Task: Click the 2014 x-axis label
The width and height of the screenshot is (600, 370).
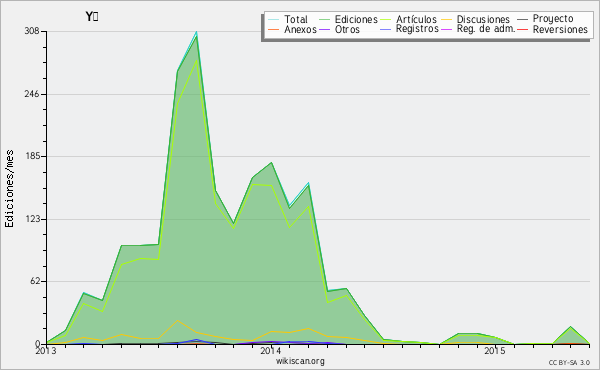Action: (271, 351)
